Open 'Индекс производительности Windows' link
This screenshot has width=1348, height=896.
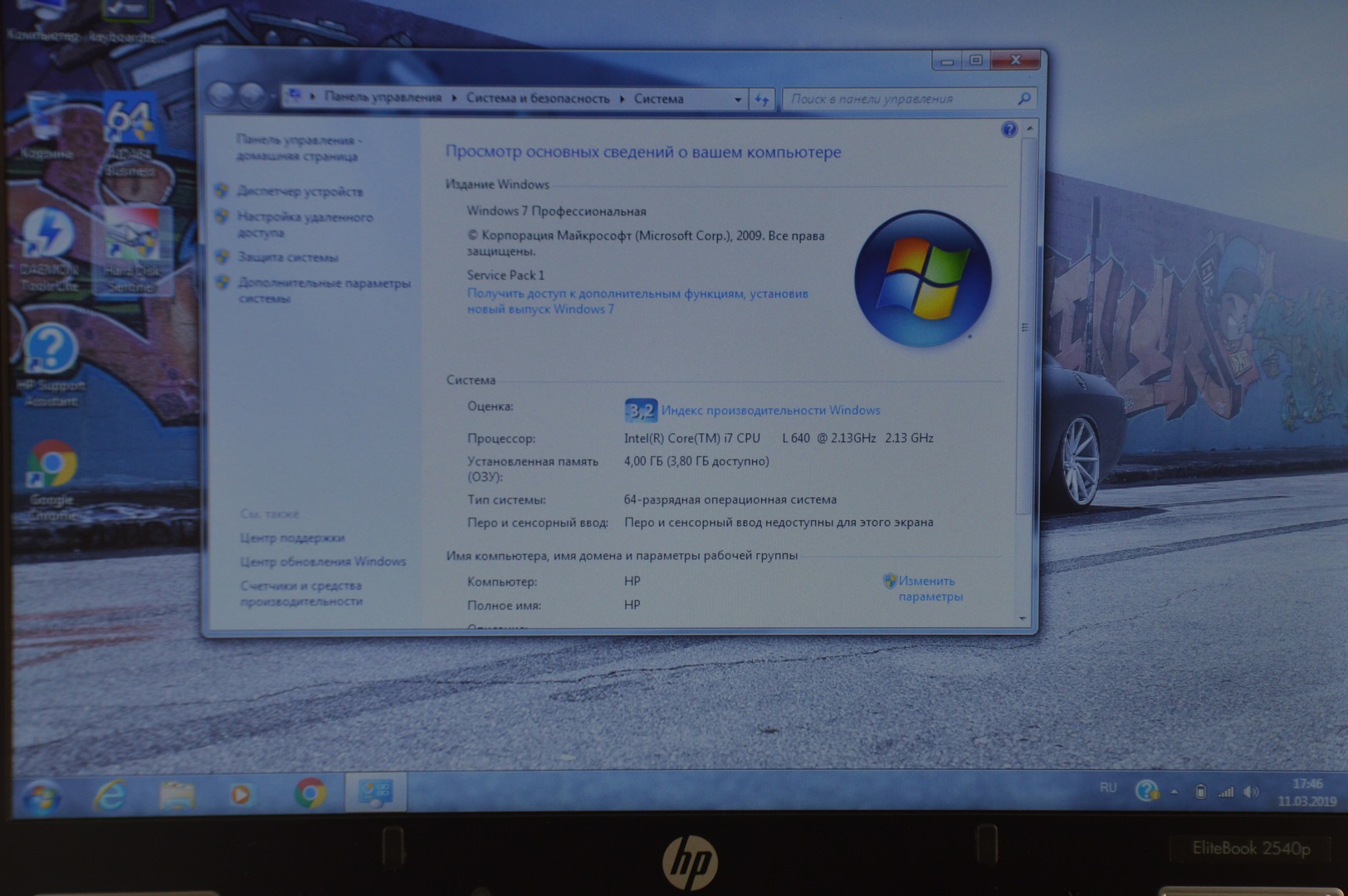pos(770,410)
